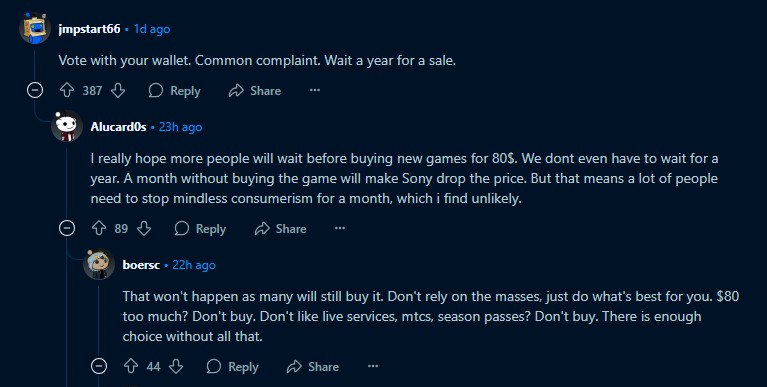Open the ellipsis menu on boersc's comment
Viewport: 767px width, 387px height.
[373, 366]
